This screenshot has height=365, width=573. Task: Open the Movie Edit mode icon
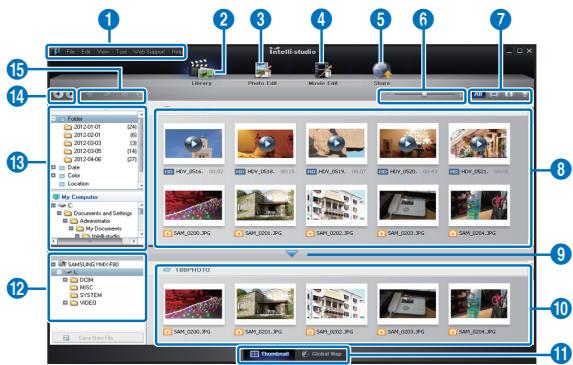tap(323, 69)
